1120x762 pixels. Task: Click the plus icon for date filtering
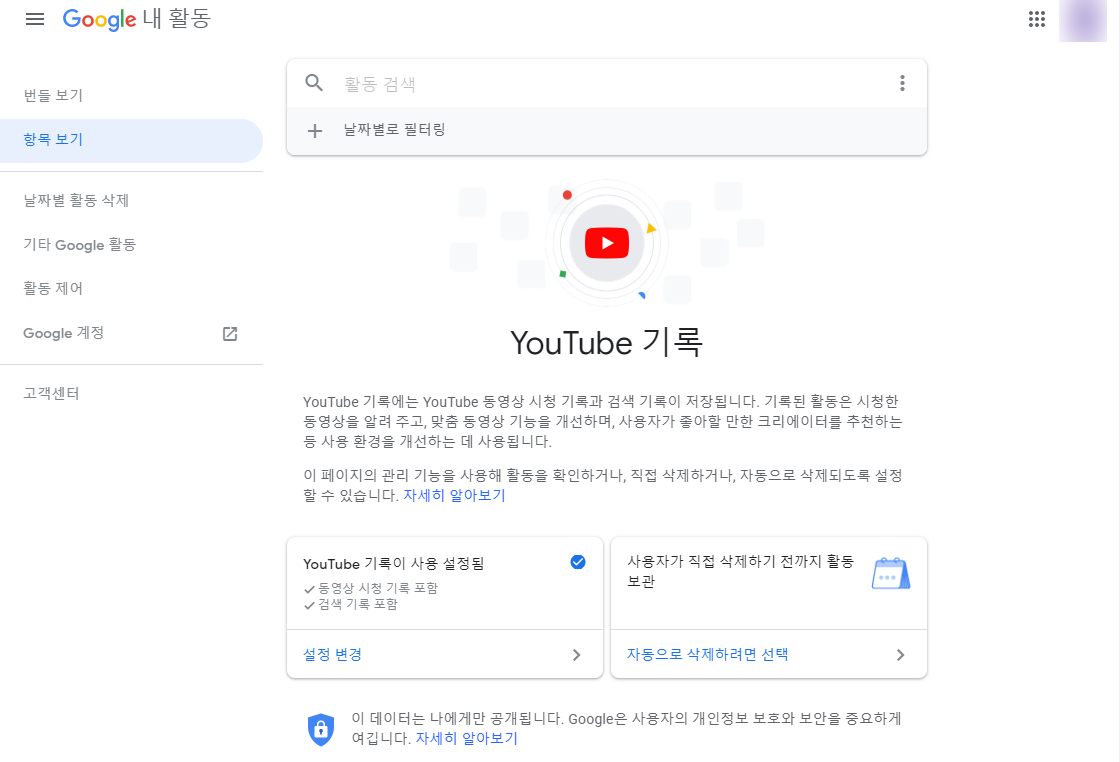pyautogui.click(x=314, y=131)
